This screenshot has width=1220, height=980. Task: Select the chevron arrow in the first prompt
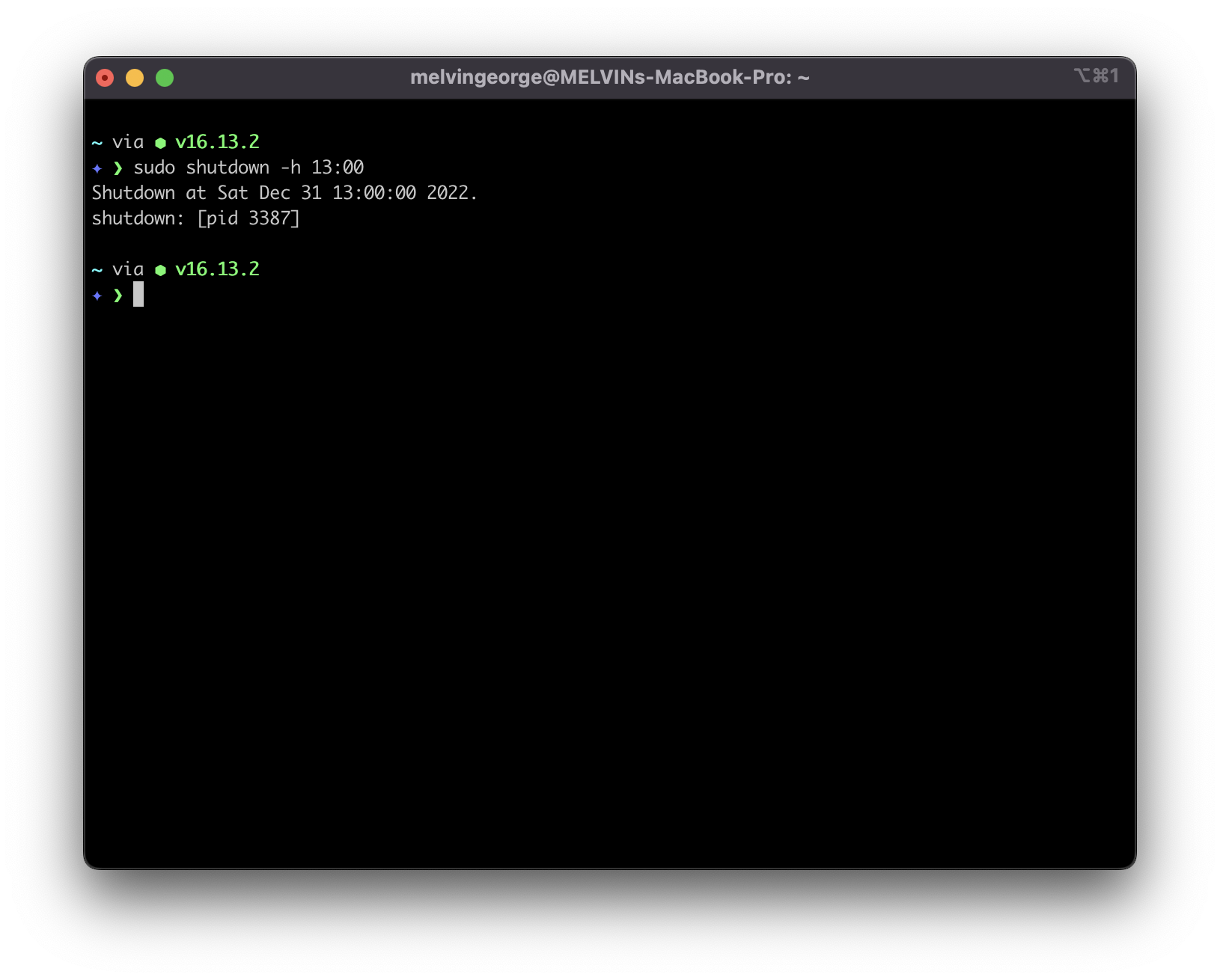[119, 168]
